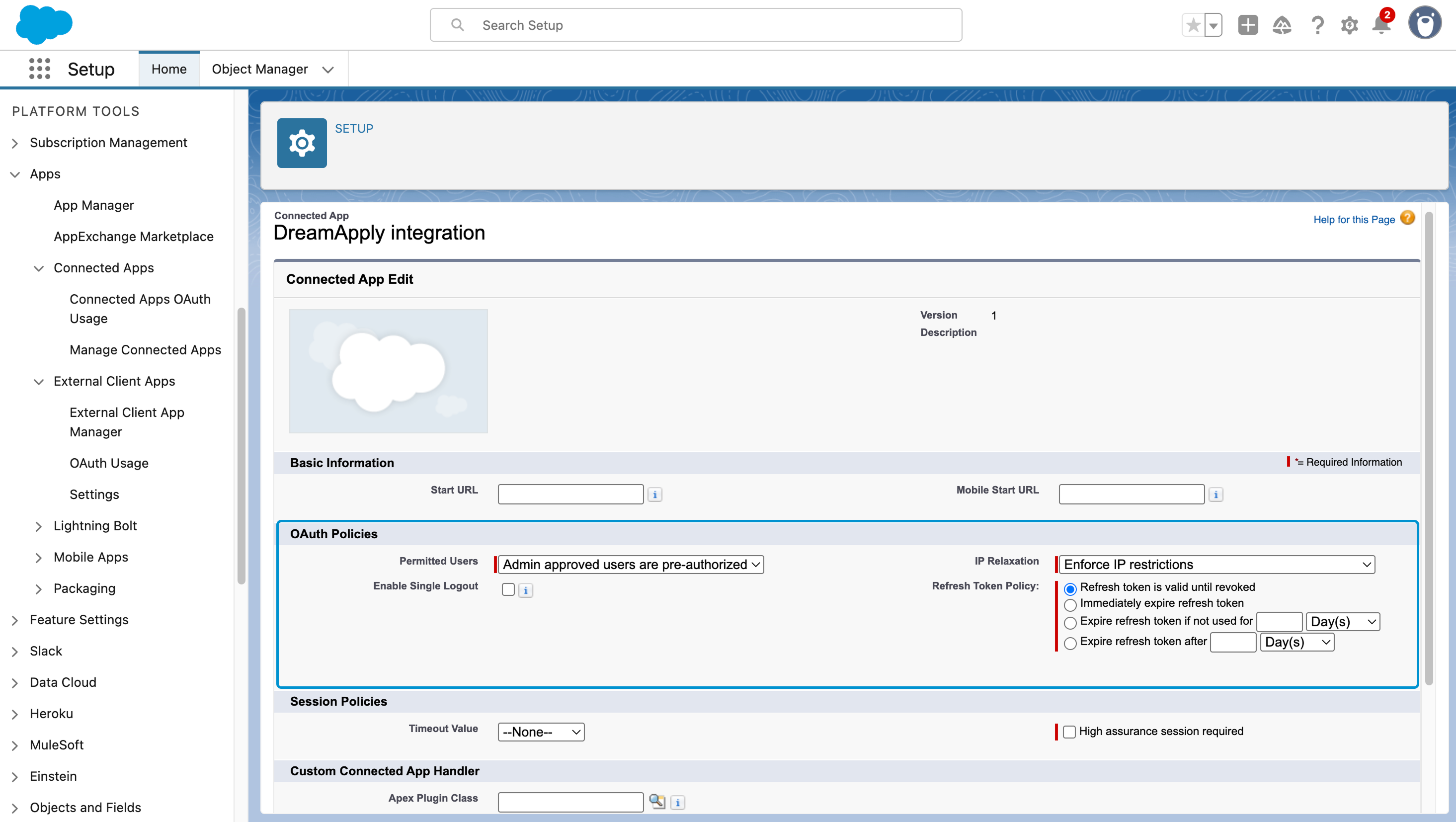Open Manage Connected Apps

145,350
